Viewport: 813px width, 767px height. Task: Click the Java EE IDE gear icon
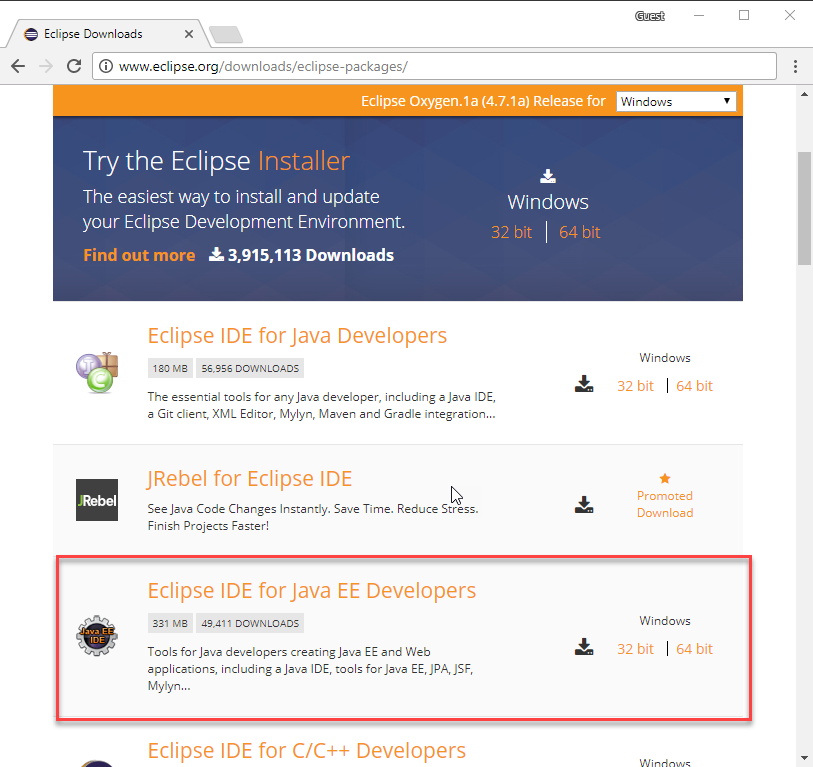97,636
